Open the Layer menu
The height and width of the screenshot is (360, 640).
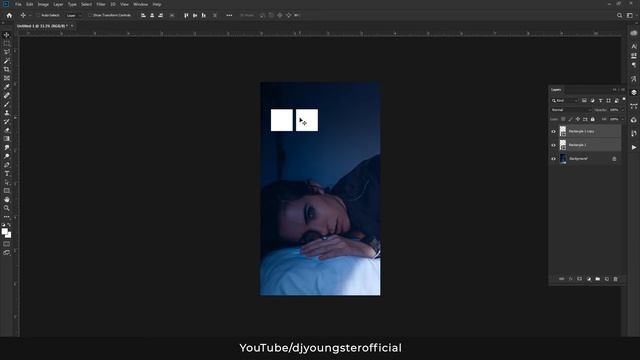(x=58, y=4)
